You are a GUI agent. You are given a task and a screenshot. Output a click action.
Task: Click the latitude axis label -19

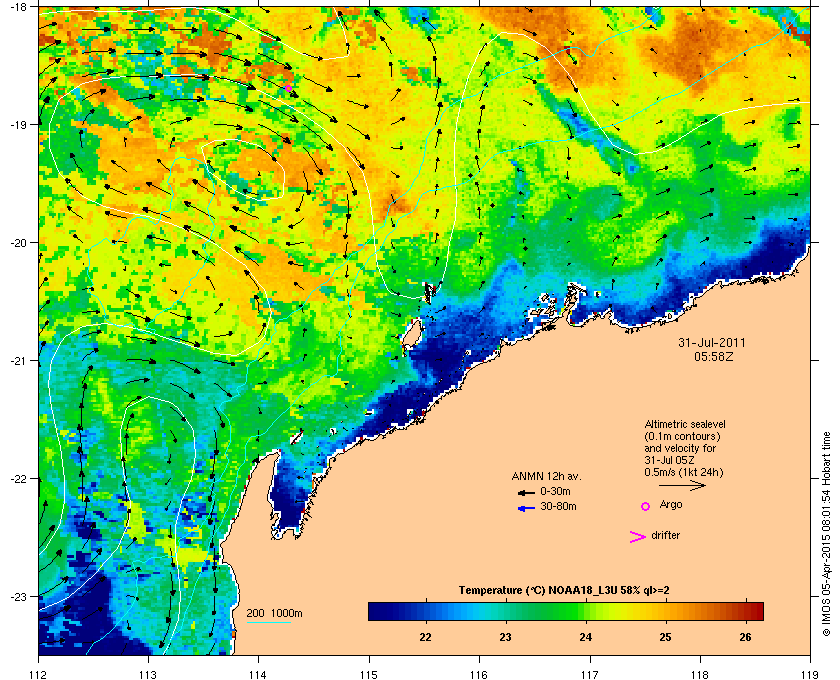pyautogui.click(x=18, y=124)
